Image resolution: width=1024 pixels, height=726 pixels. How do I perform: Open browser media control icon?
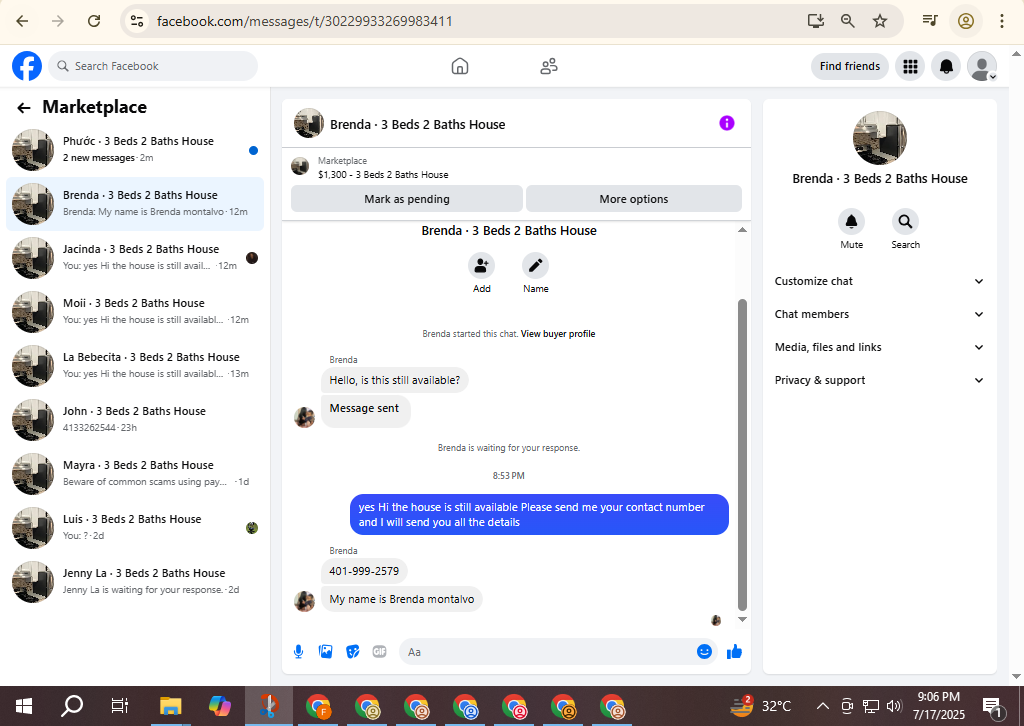[x=930, y=21]
